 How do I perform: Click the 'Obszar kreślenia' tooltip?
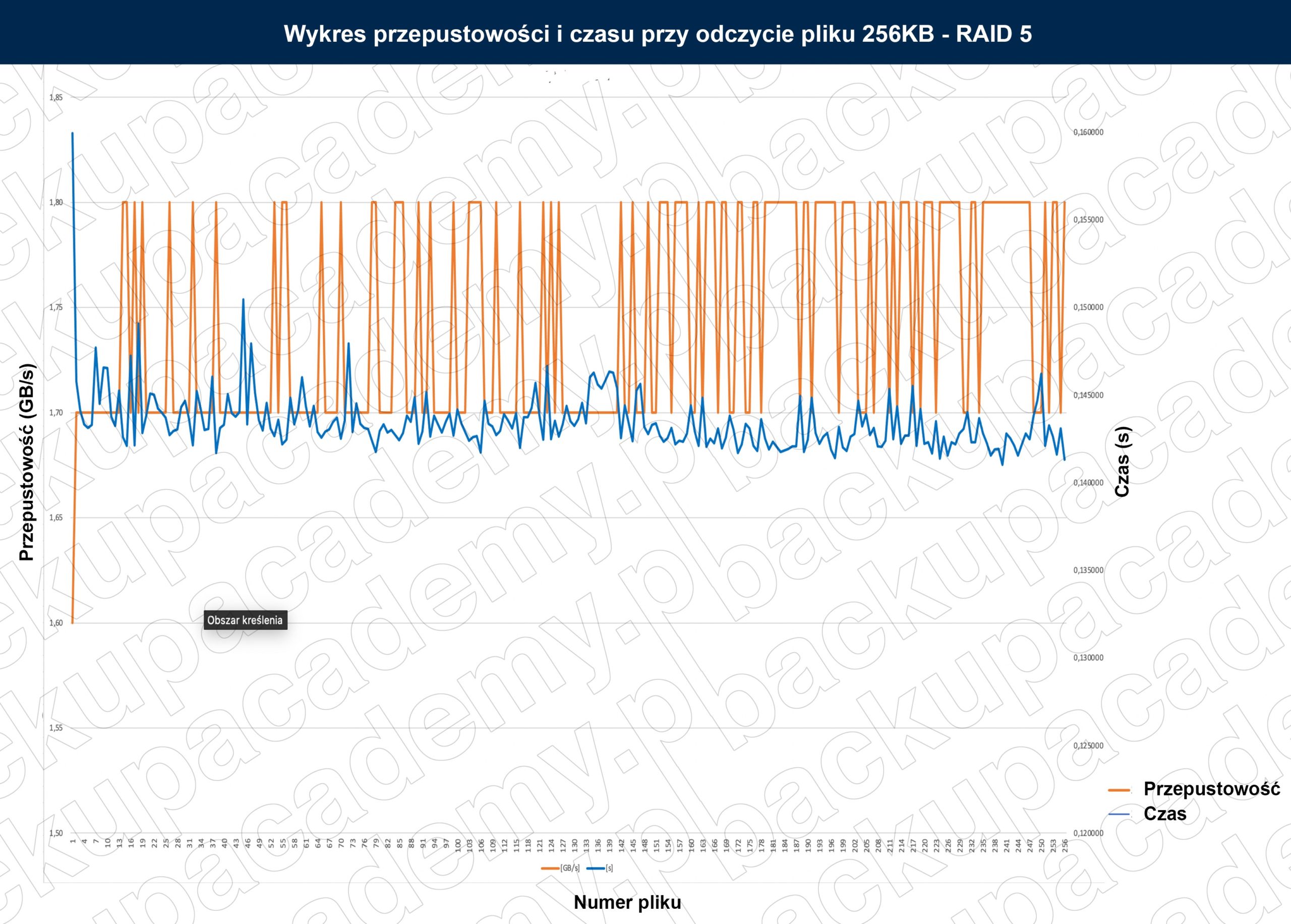tap(245, 620)
